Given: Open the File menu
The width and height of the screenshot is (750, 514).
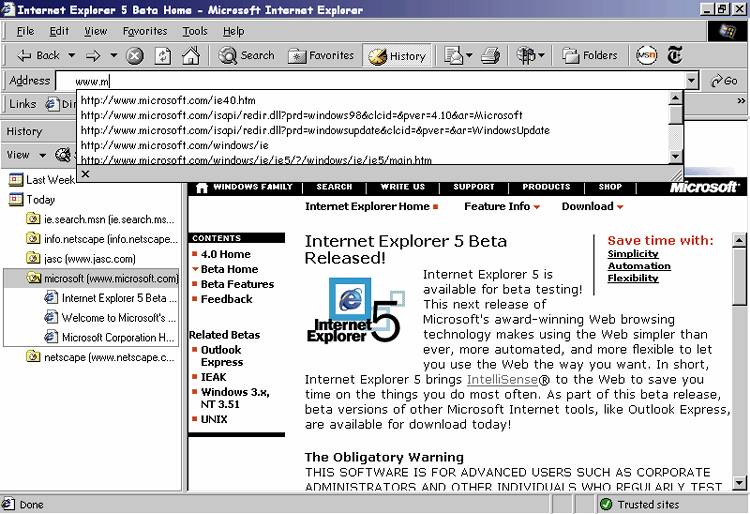Looking at the screenshot, I should pyautogui.click(x=25, y=31).
